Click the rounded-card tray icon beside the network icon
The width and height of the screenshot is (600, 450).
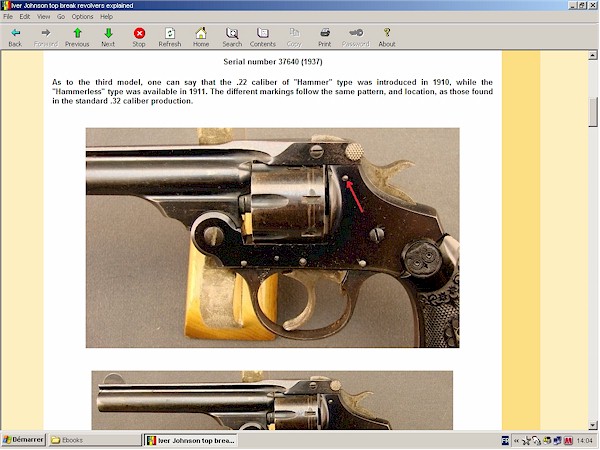tap(536, 441)
